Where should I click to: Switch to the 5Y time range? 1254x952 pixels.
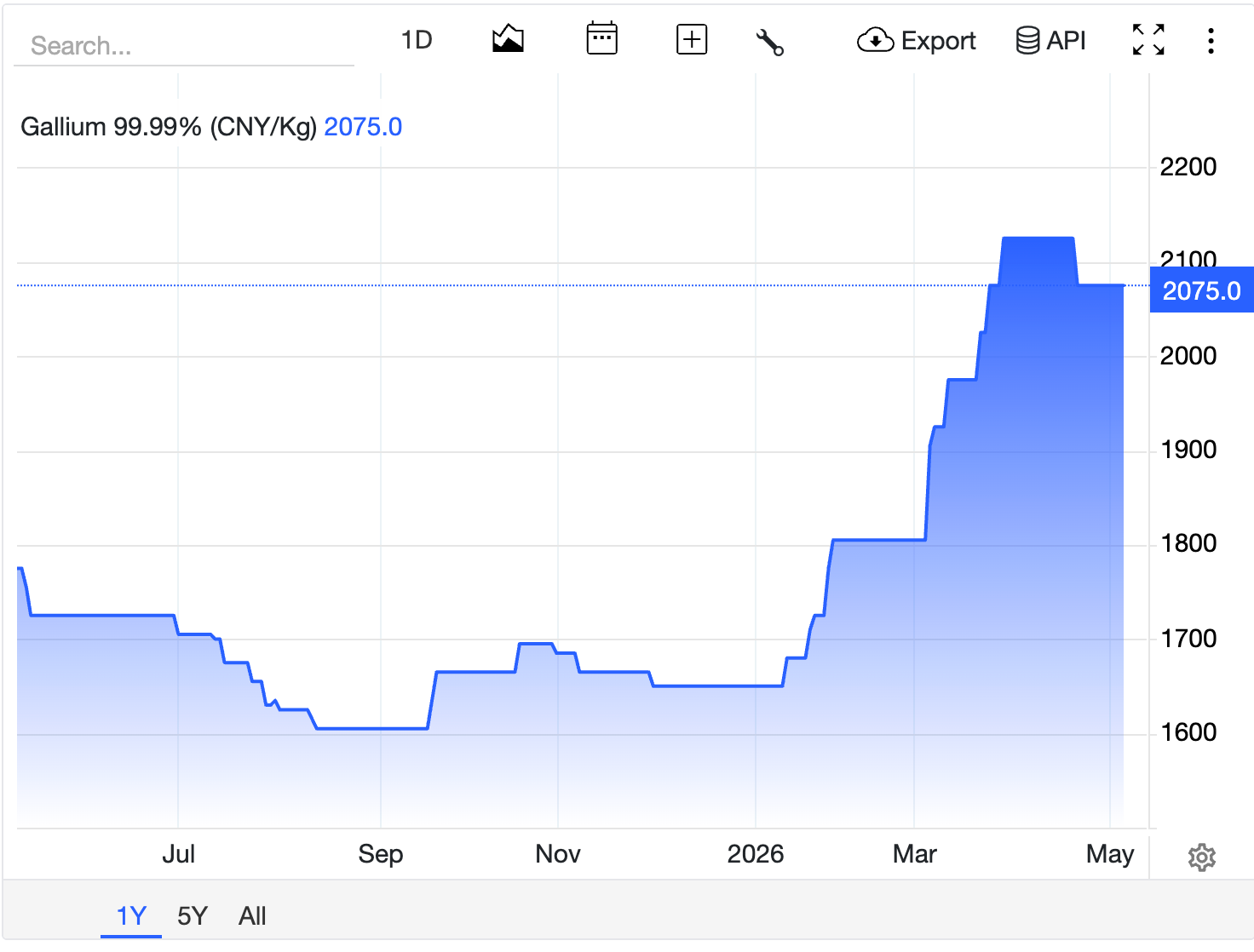[193, 916]
